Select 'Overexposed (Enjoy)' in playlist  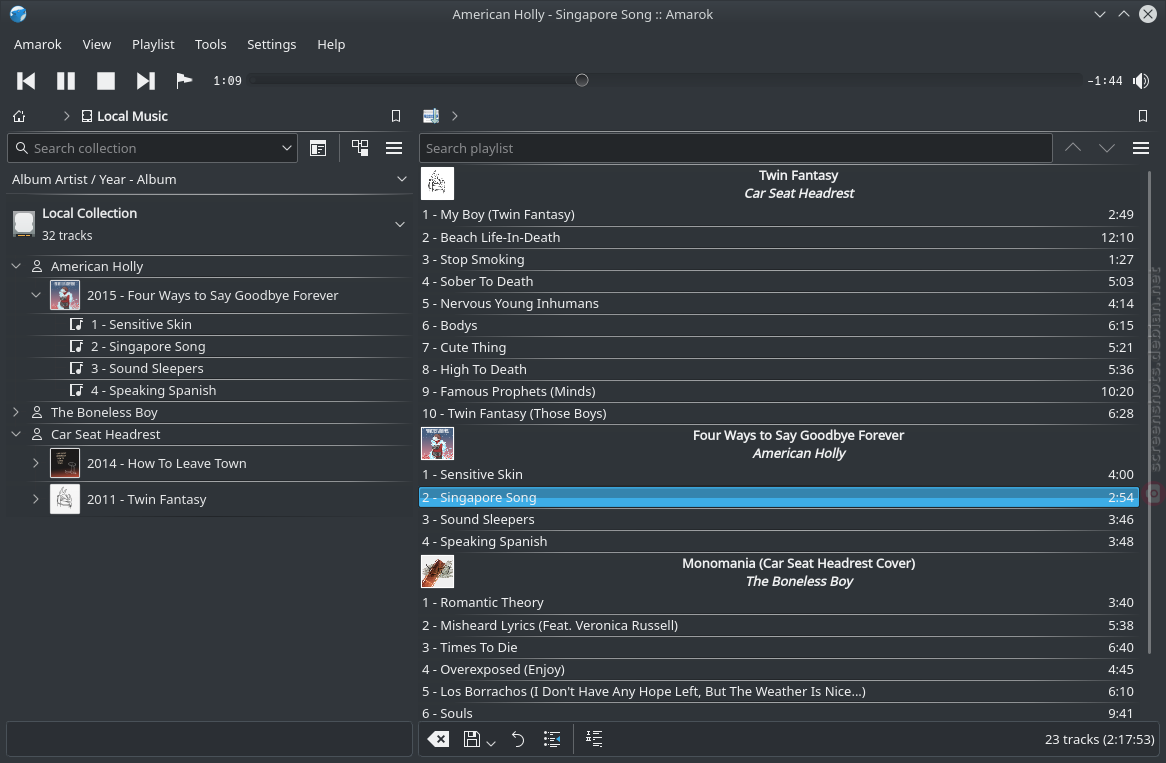[x=778, y=669]
